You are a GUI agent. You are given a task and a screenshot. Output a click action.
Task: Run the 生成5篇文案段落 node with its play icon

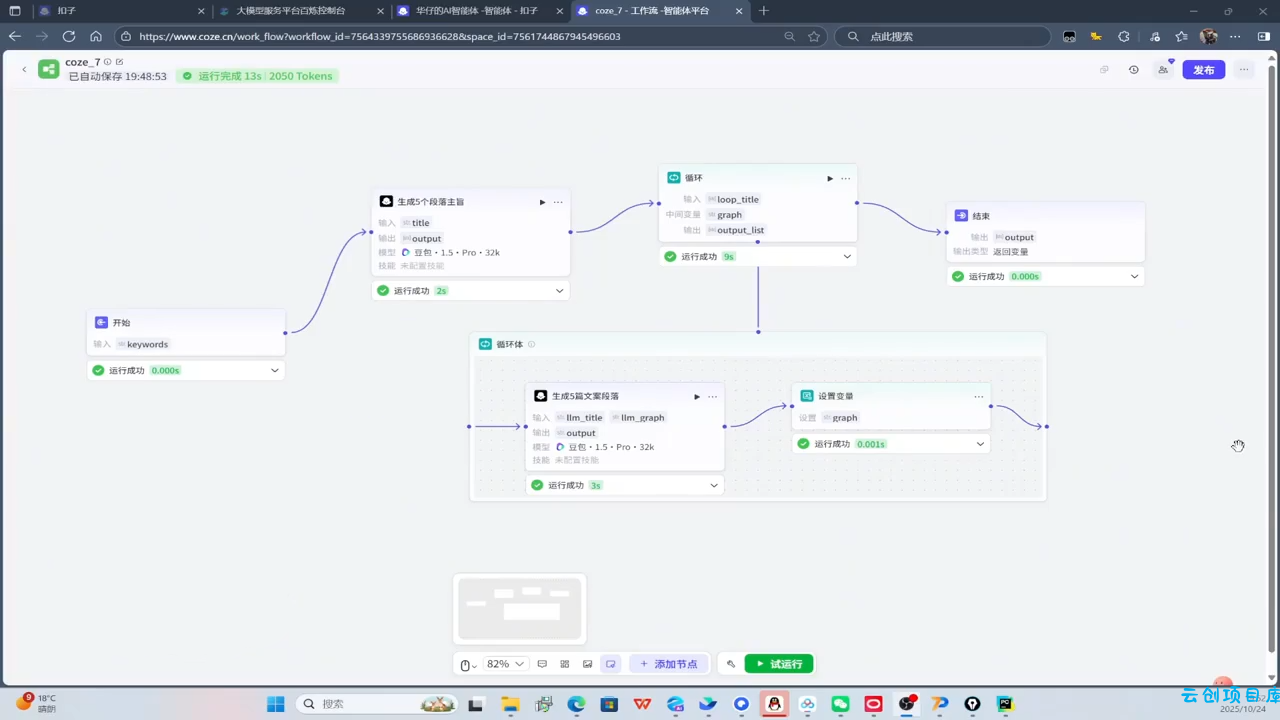pos(697,396)
